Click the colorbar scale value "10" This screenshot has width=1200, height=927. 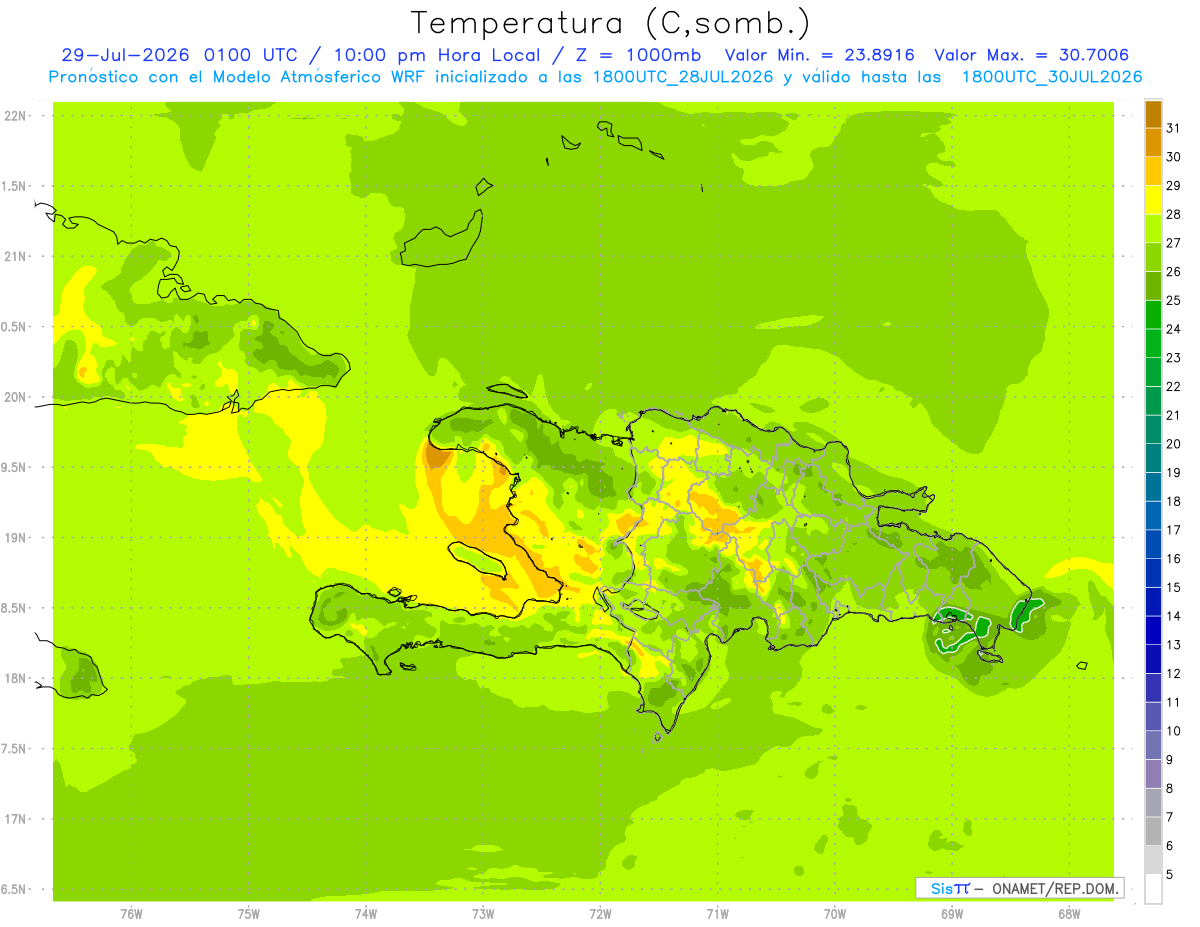(1173, 731)
